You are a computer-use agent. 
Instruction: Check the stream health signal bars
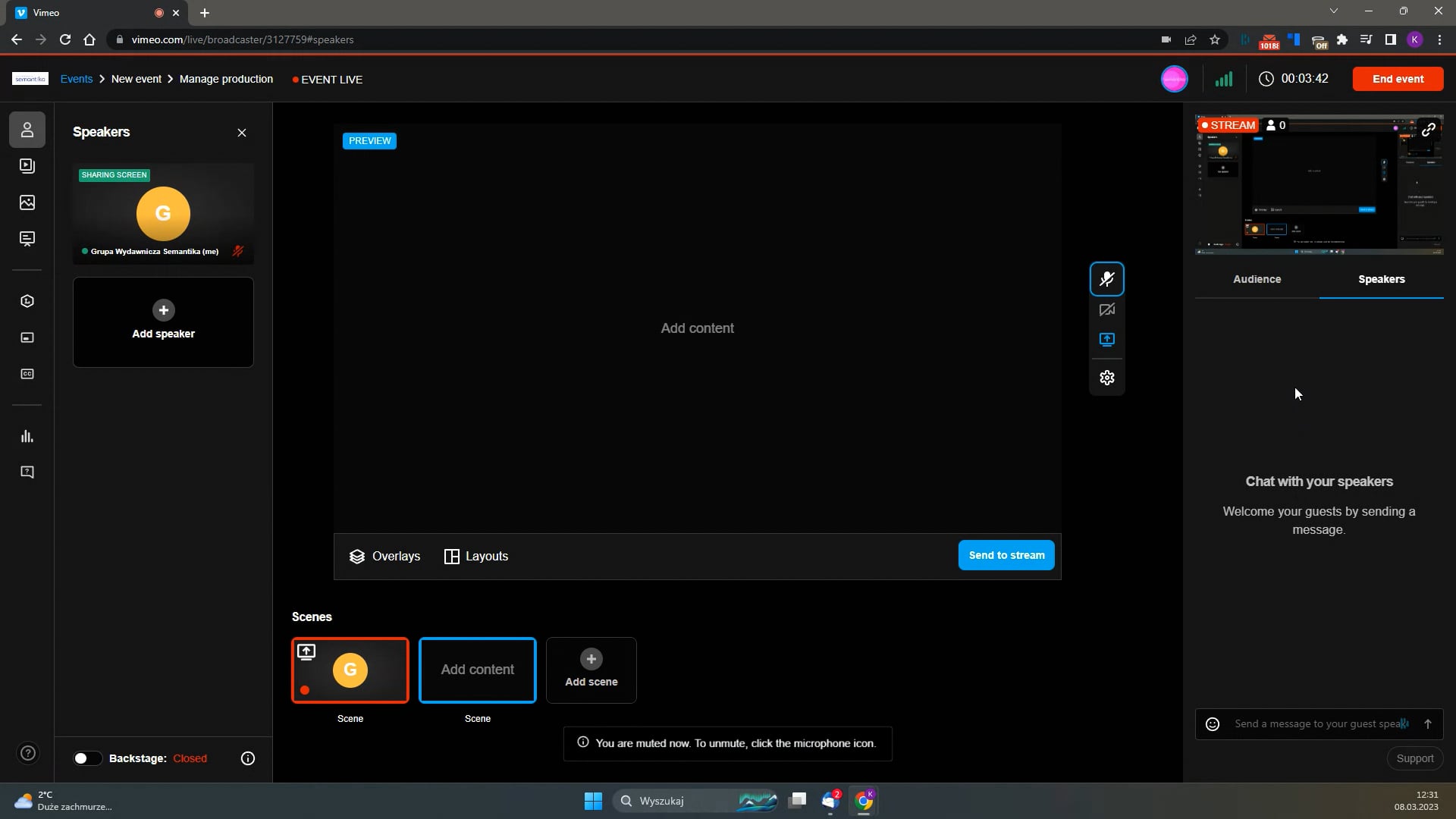pyautogui.click(x=1224, y=79)
